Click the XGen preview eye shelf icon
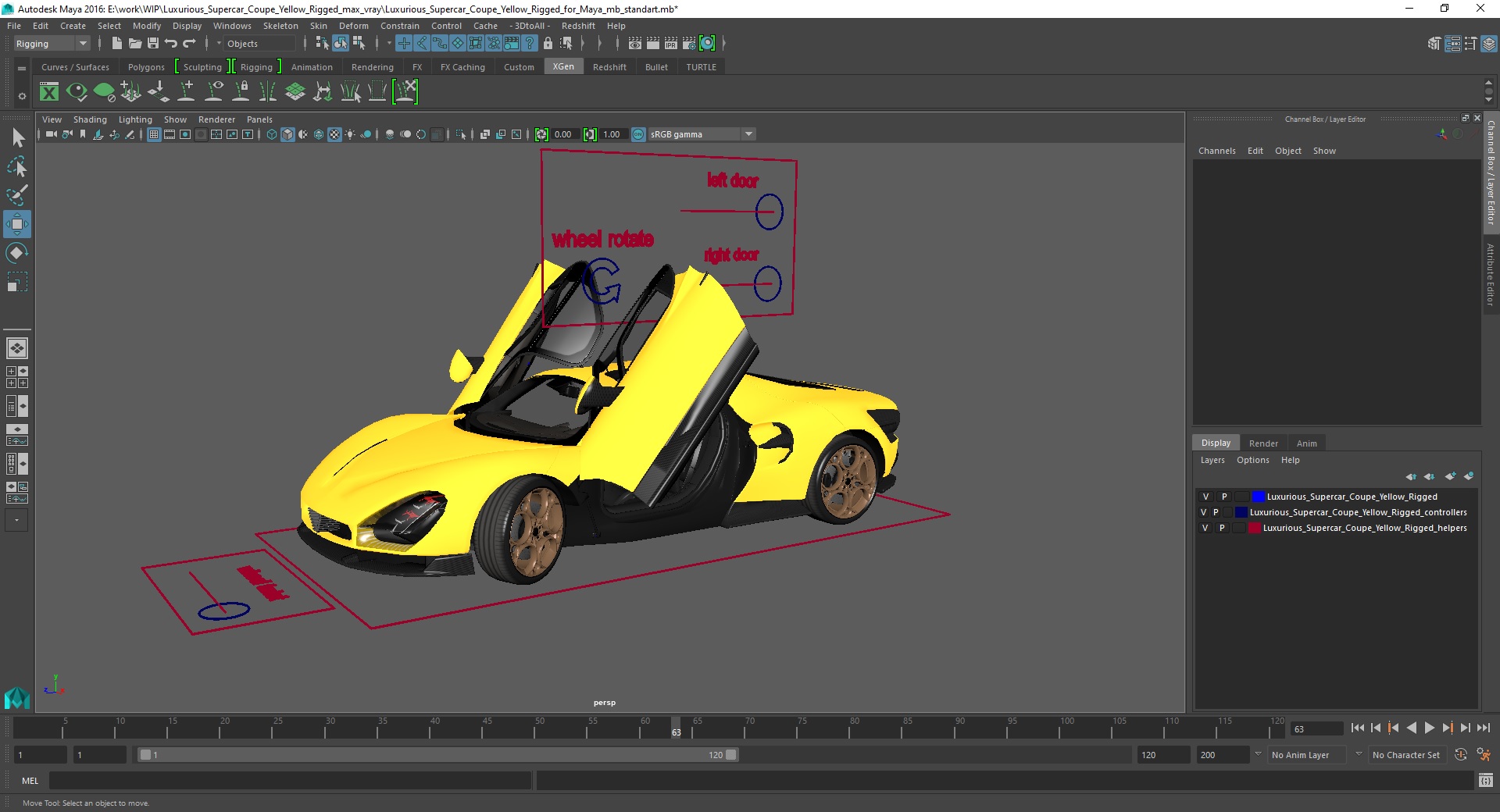Image resolution: width=1500 pixels, height=812 pixels. click(x=77, y=92)
